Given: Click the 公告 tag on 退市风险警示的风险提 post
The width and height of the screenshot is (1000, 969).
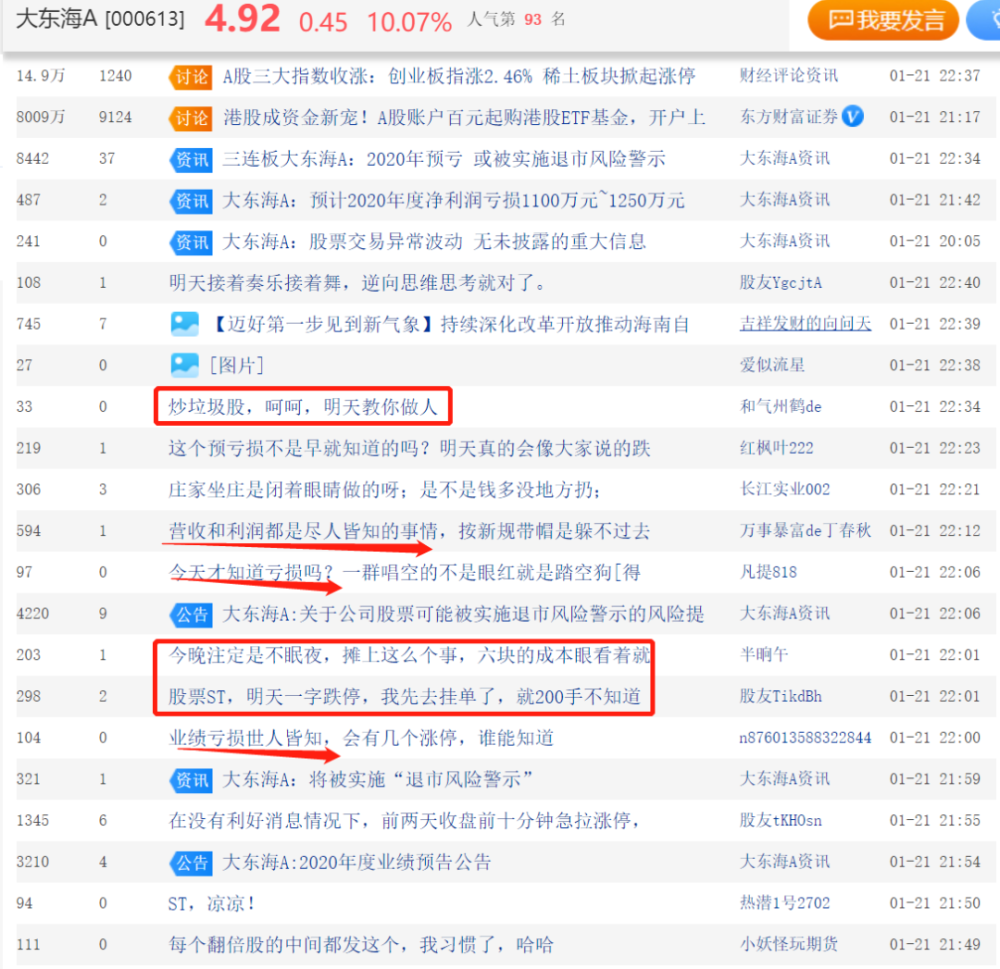Looking at the screenshot, I should [x=191, y=614].
